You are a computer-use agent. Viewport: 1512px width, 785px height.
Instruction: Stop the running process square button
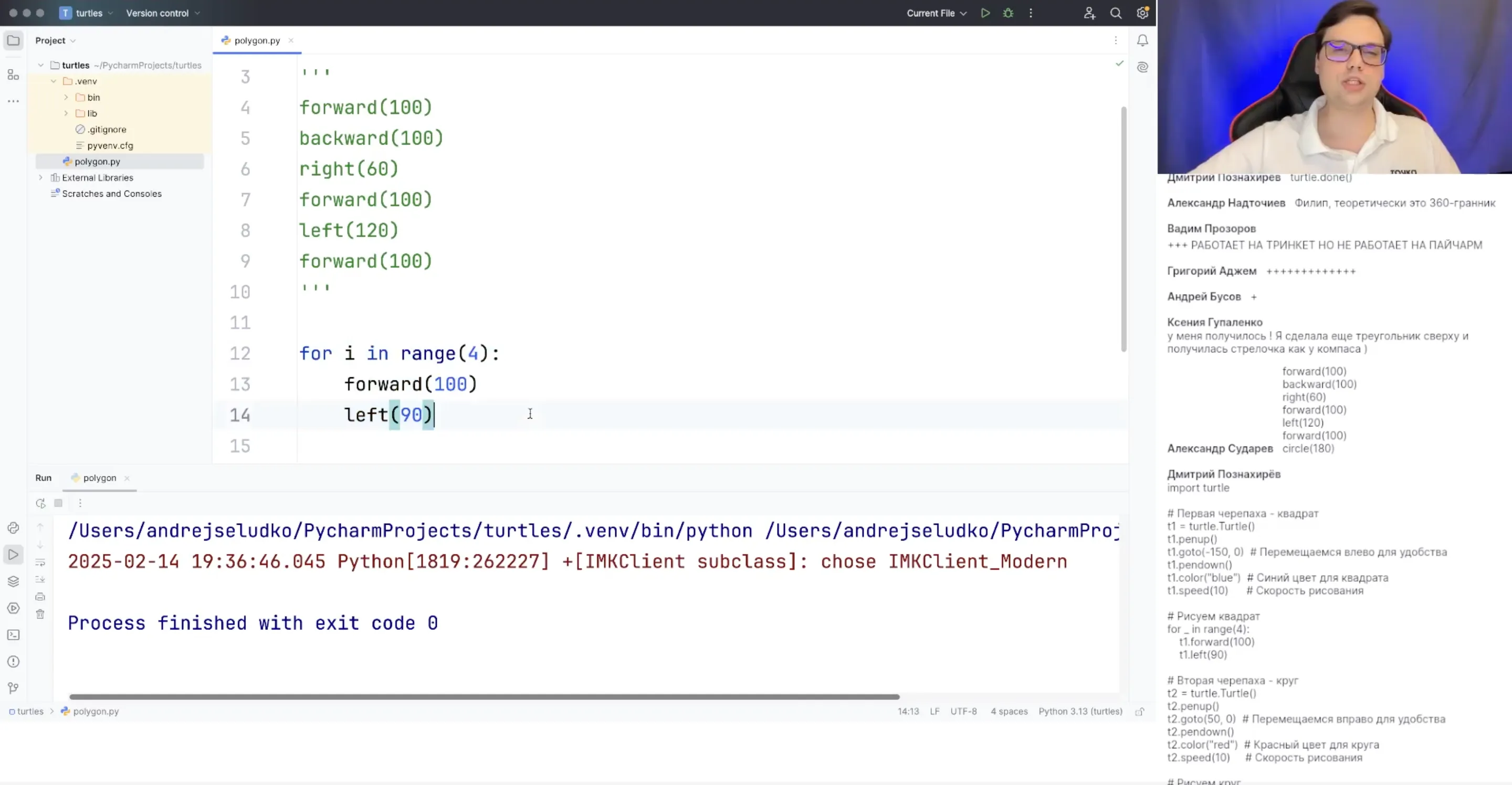tap(58, 503)
